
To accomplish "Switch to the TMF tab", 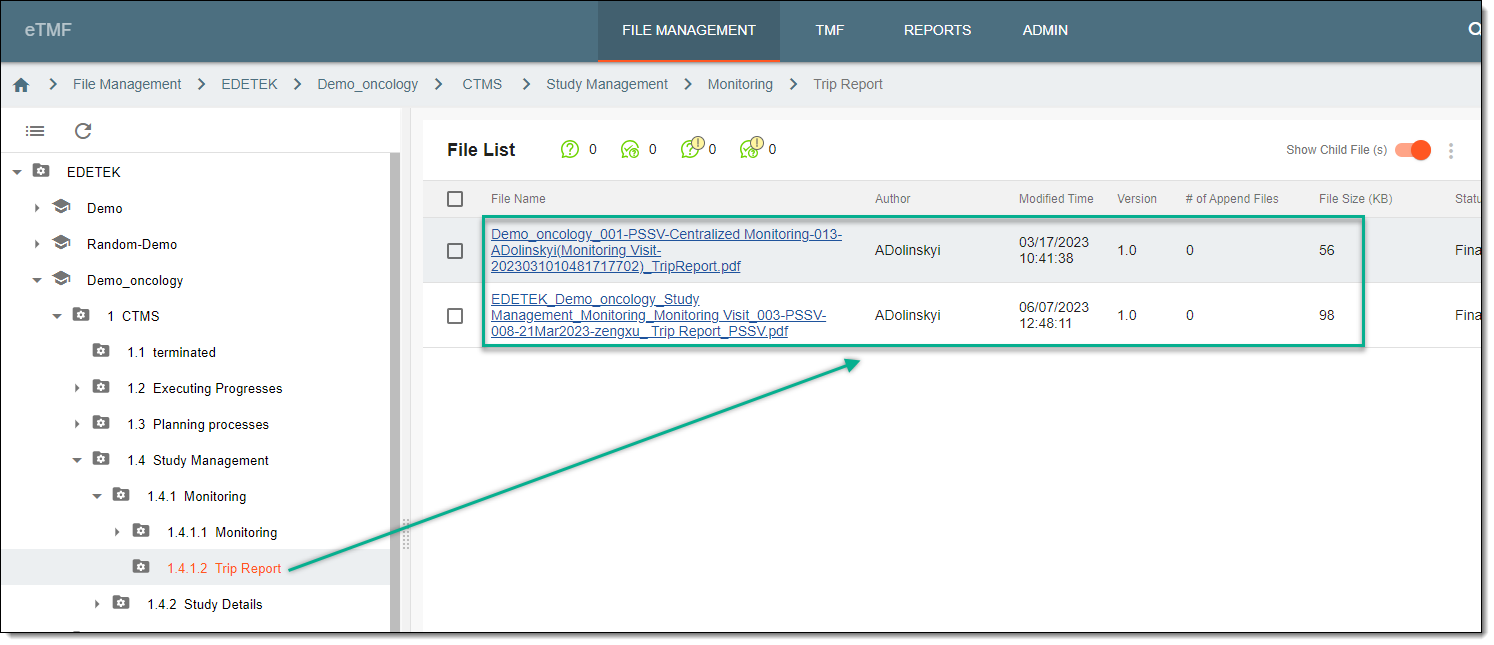I will [830, 30].
